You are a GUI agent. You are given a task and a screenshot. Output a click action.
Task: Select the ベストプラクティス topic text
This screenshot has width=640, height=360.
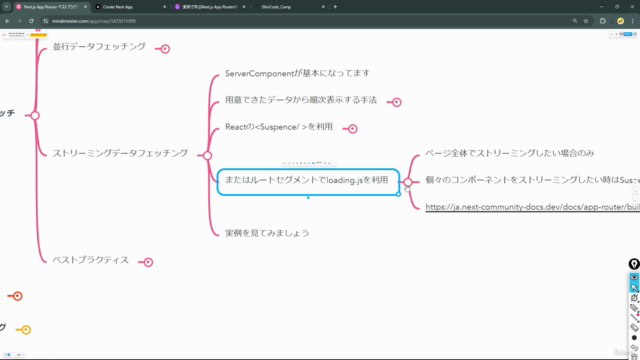point(91,260)
